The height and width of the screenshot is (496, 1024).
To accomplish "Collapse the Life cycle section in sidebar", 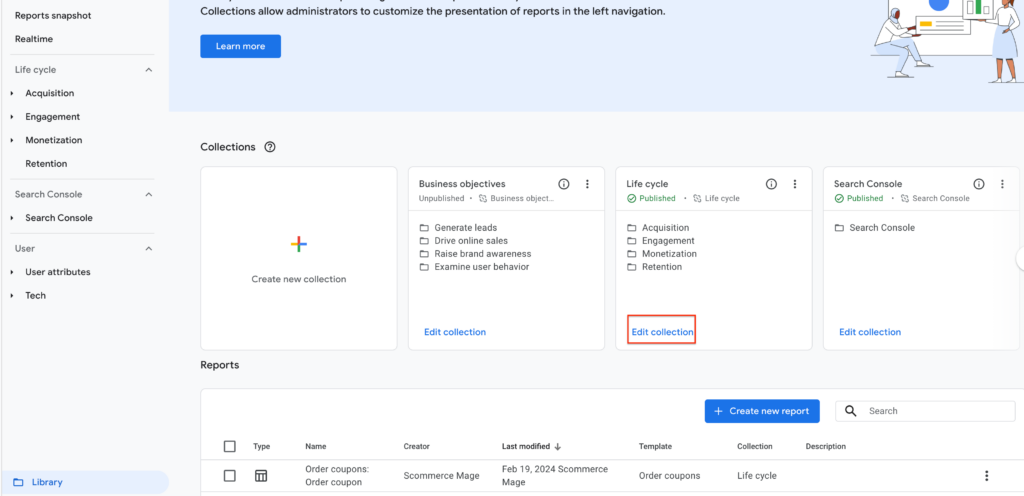I will [x=149, y=70].
